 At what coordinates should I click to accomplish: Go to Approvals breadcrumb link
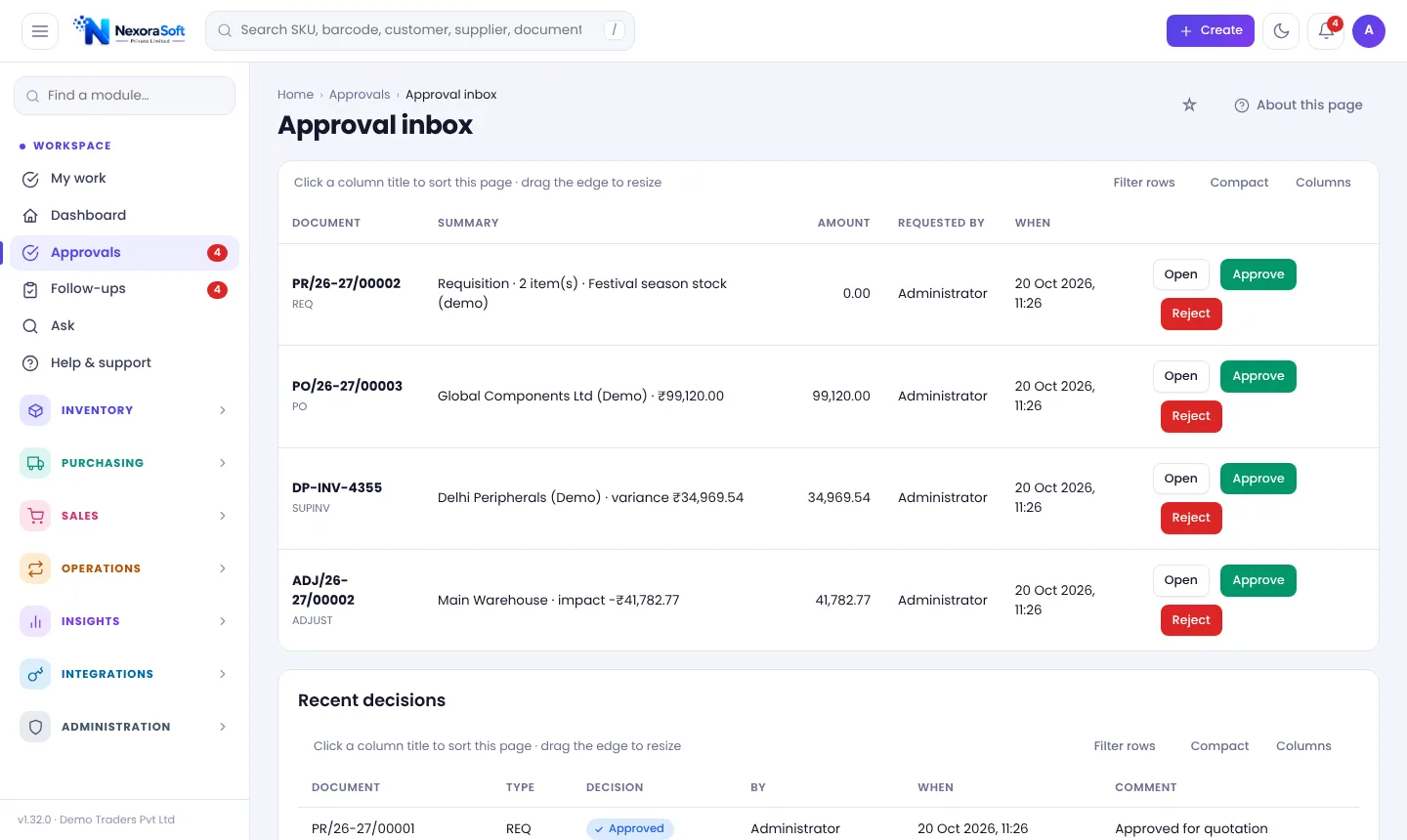360,95
